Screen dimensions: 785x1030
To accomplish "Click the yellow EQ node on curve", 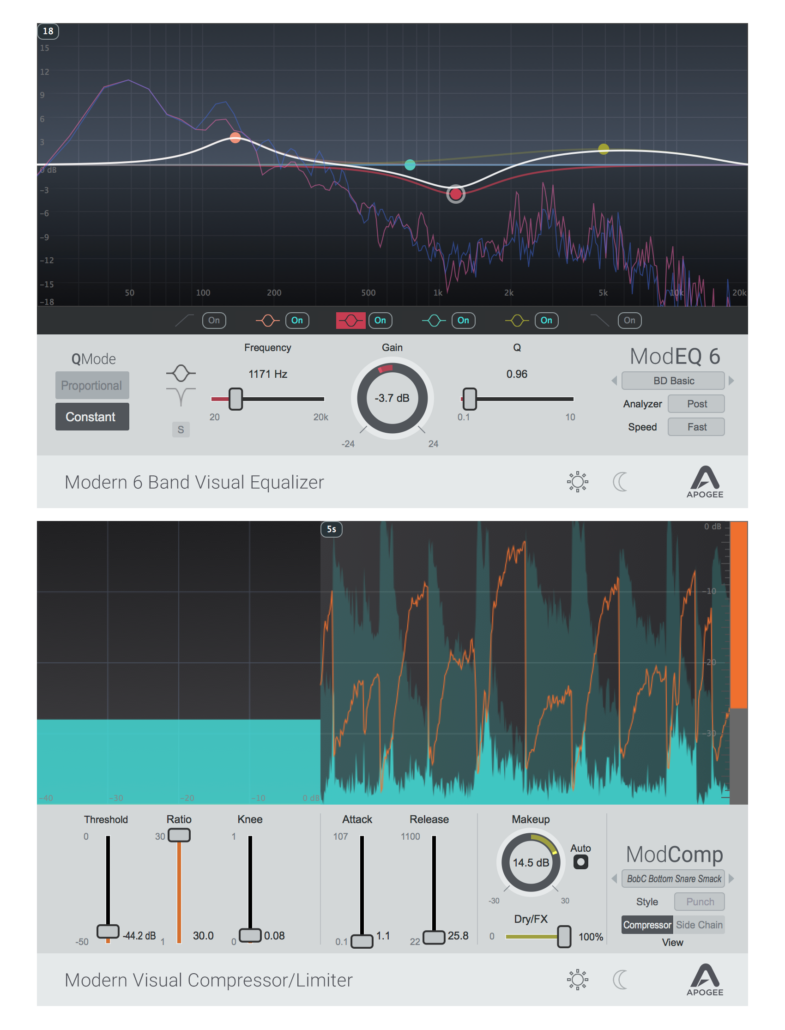I will tap(604, 150).
